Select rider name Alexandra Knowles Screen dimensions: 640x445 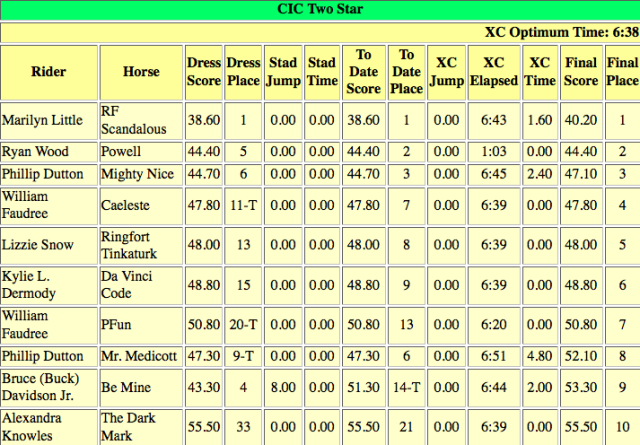[32, 427]
